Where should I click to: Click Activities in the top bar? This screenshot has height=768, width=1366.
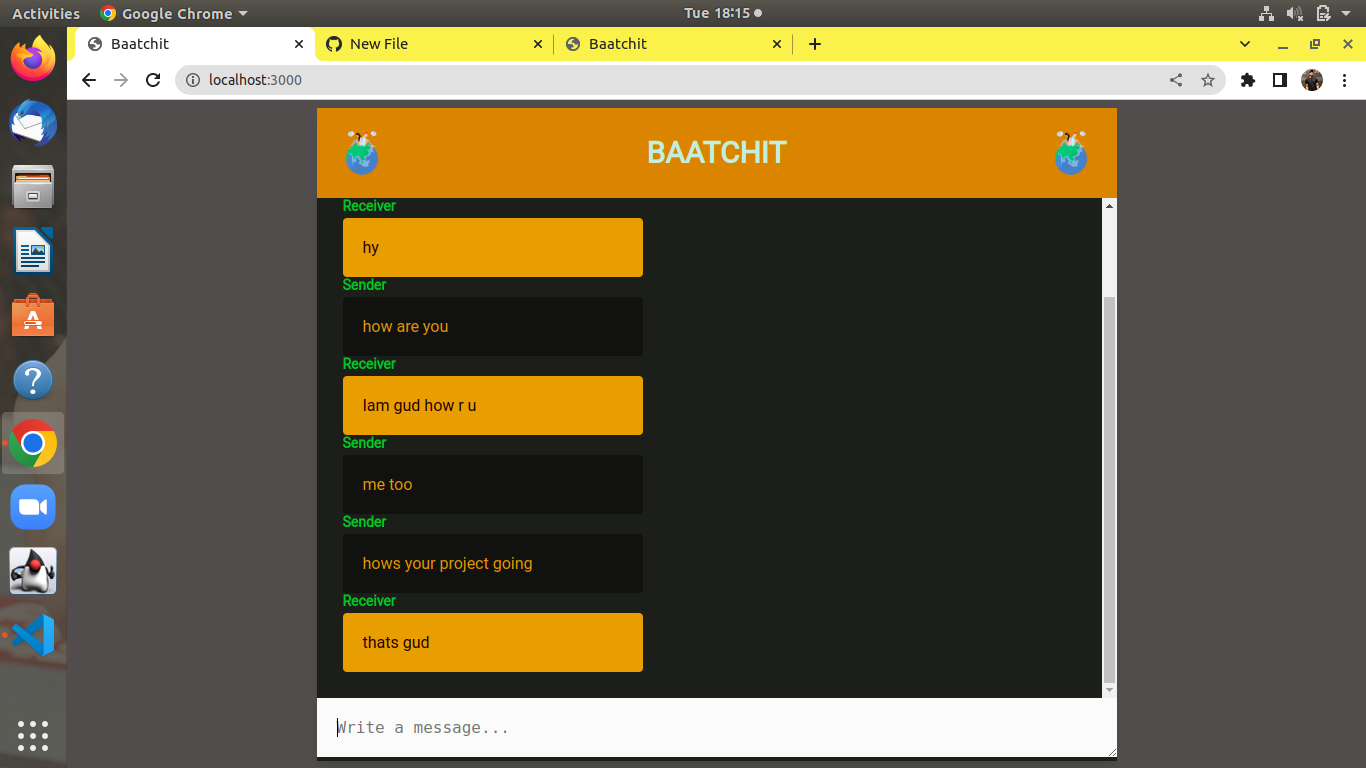[x=46, y=13]
